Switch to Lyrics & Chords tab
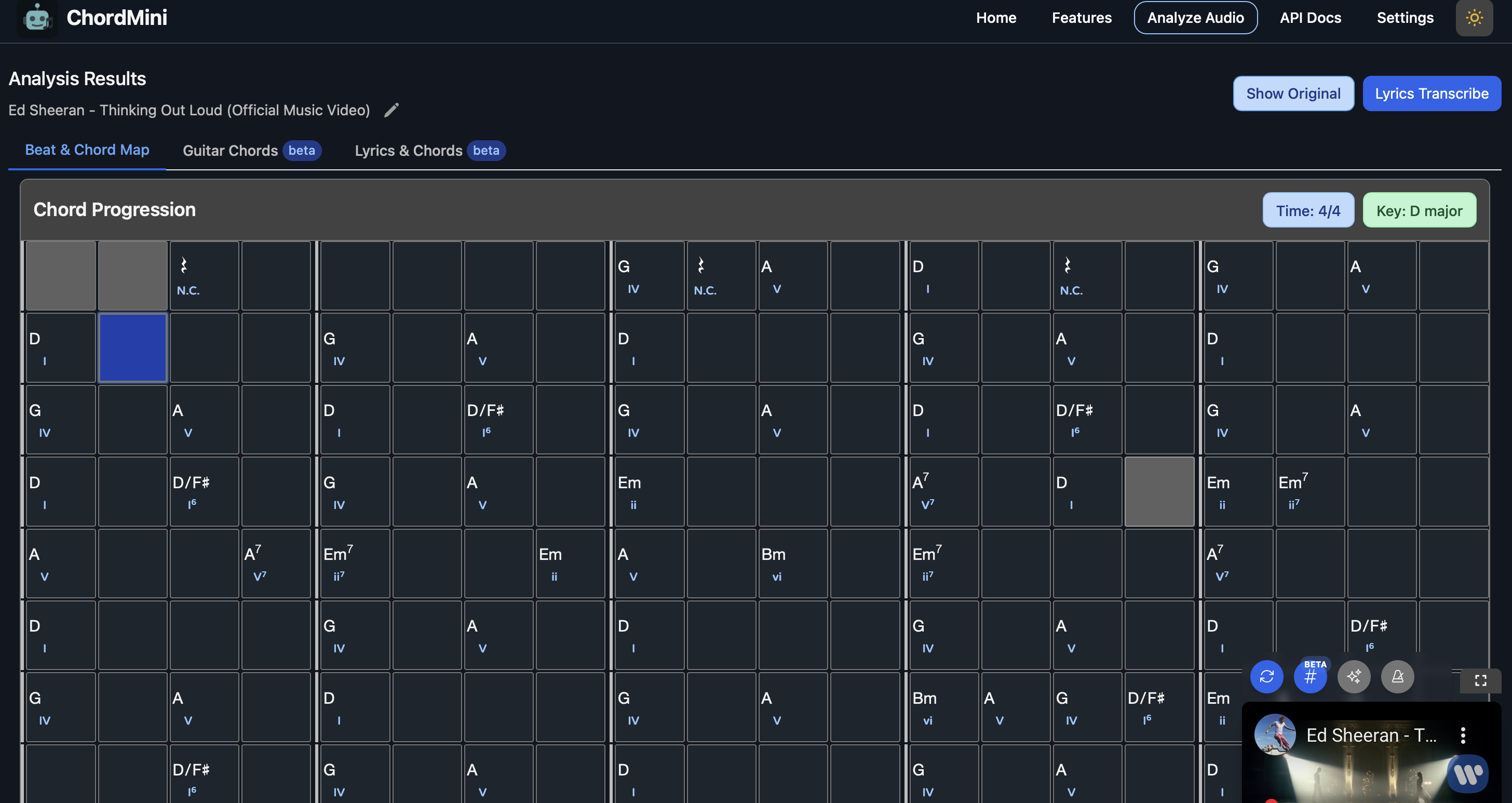1512x803 pixels. pos(409,150)
